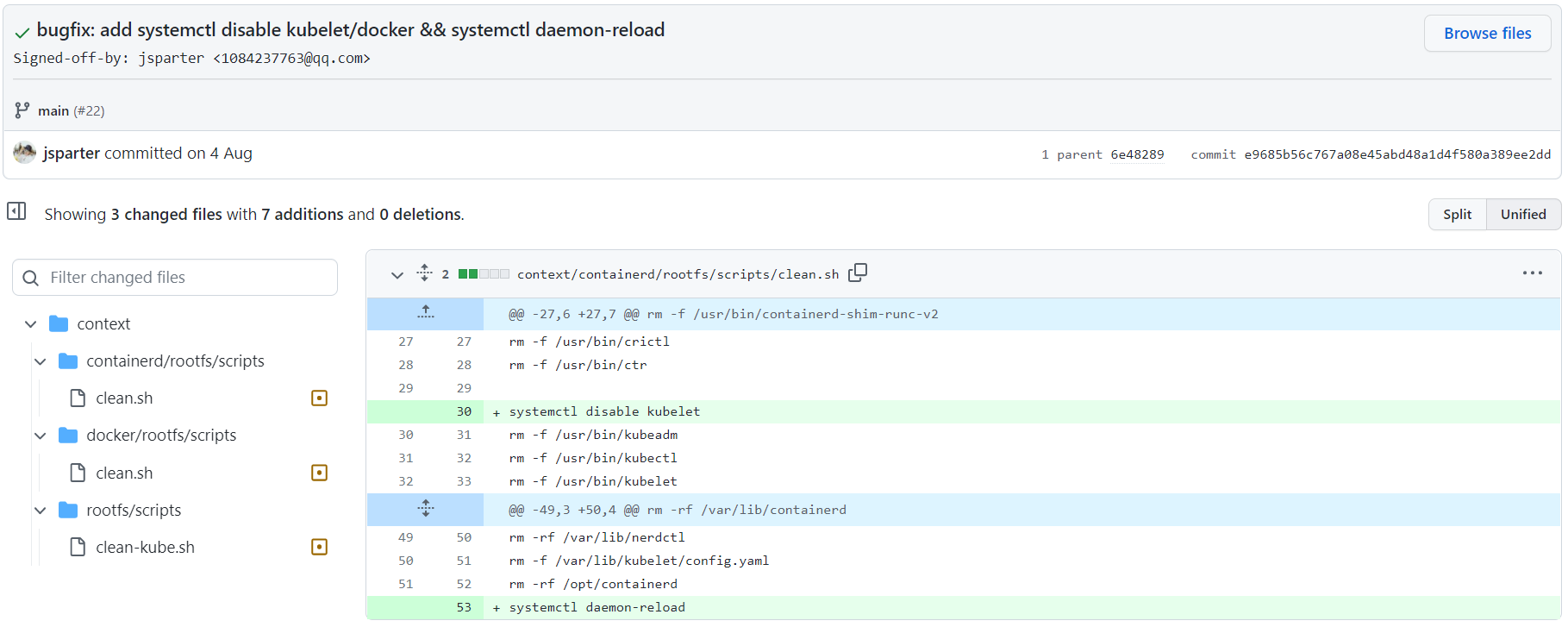1568x627 pixels.
Task: Open jsparter's avatar image
Action: click(25, 153)
